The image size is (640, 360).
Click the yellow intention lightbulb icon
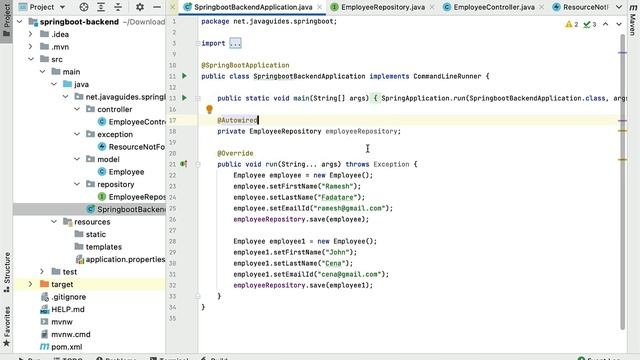pos(209,109)
